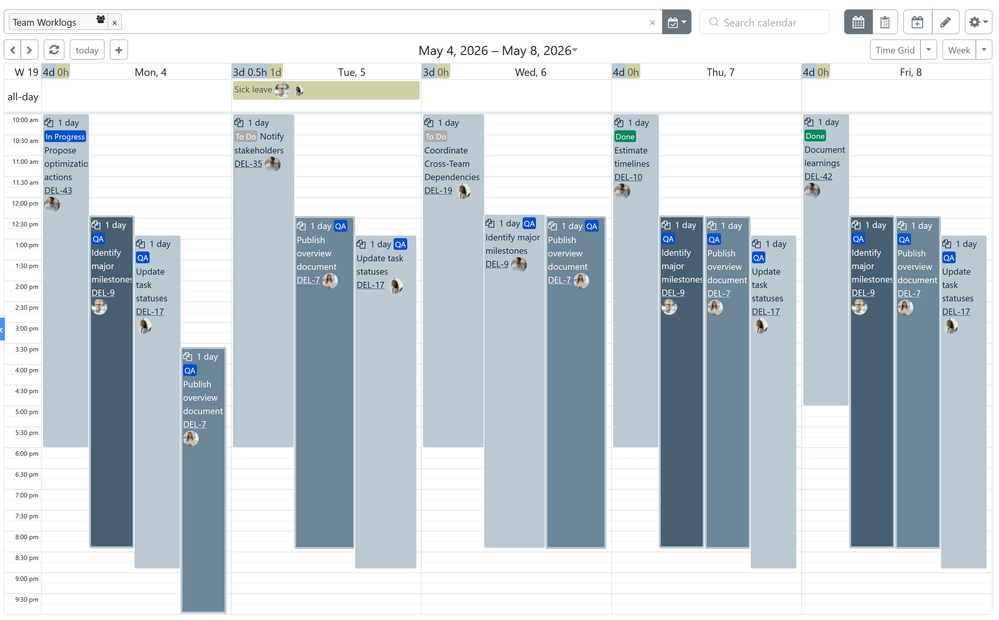The width and height of the screenshot is (999, 620).
Task: Open the date range picker caret
Action: tap(575, 50)
